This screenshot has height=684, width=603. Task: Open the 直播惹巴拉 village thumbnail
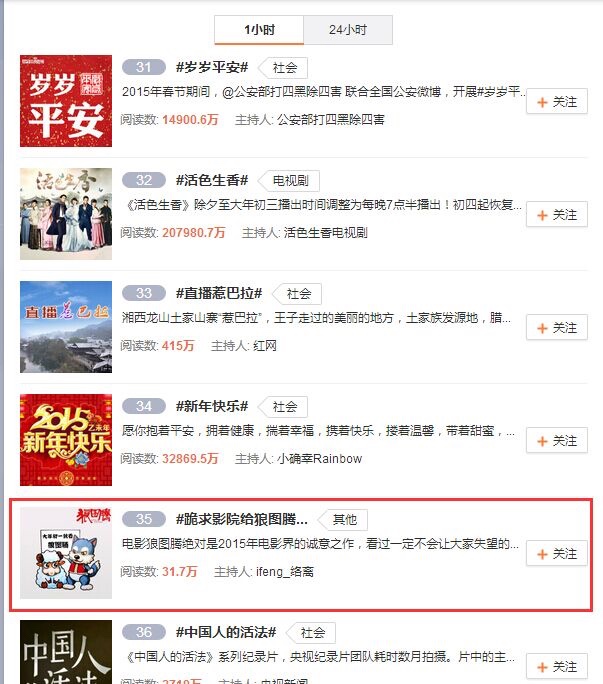(66, 327)
